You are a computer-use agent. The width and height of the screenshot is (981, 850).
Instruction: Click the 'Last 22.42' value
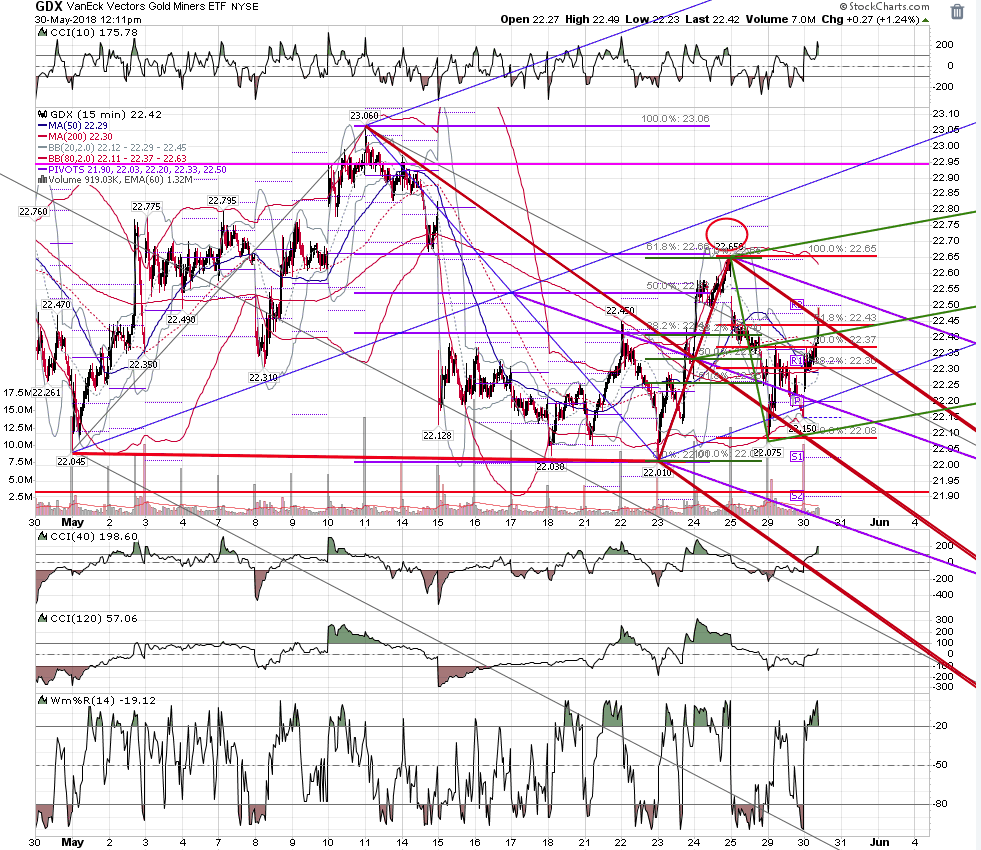click(713, 19)
